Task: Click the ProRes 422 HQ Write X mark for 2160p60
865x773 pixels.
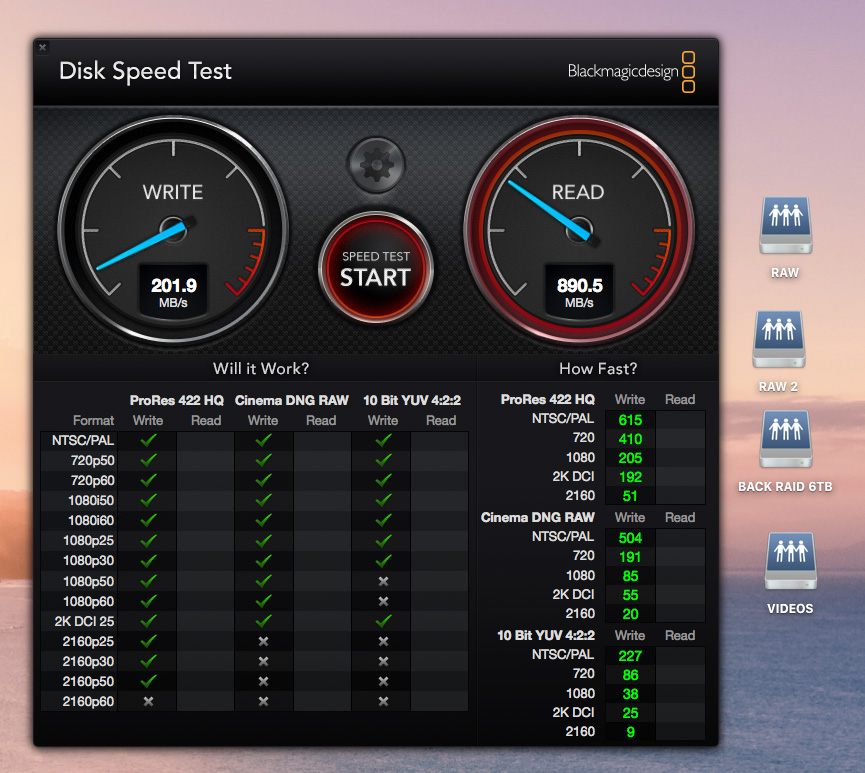Action: coord(148,701)
